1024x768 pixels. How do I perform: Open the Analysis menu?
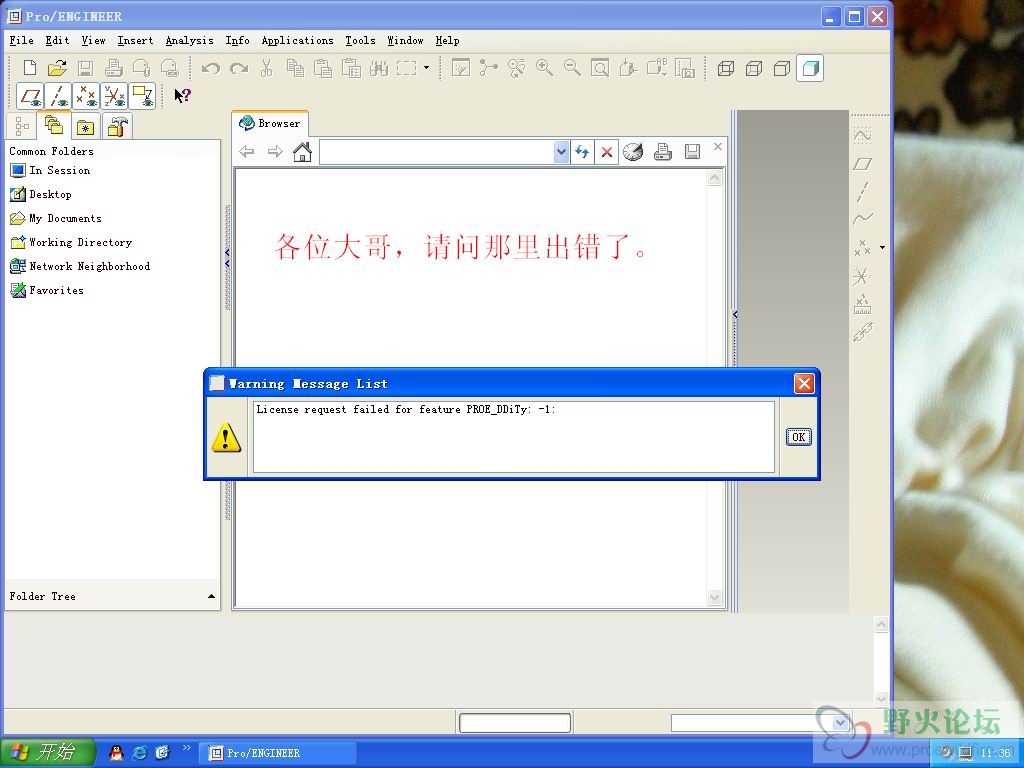pos(189,40)
